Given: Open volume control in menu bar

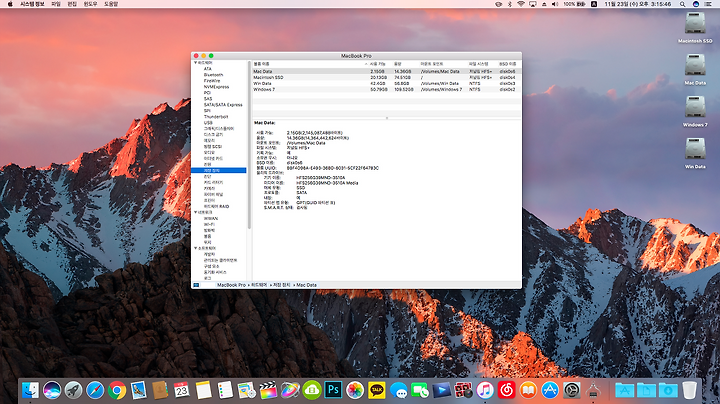Looking at the screenshot, I should [x=555, y=4].
